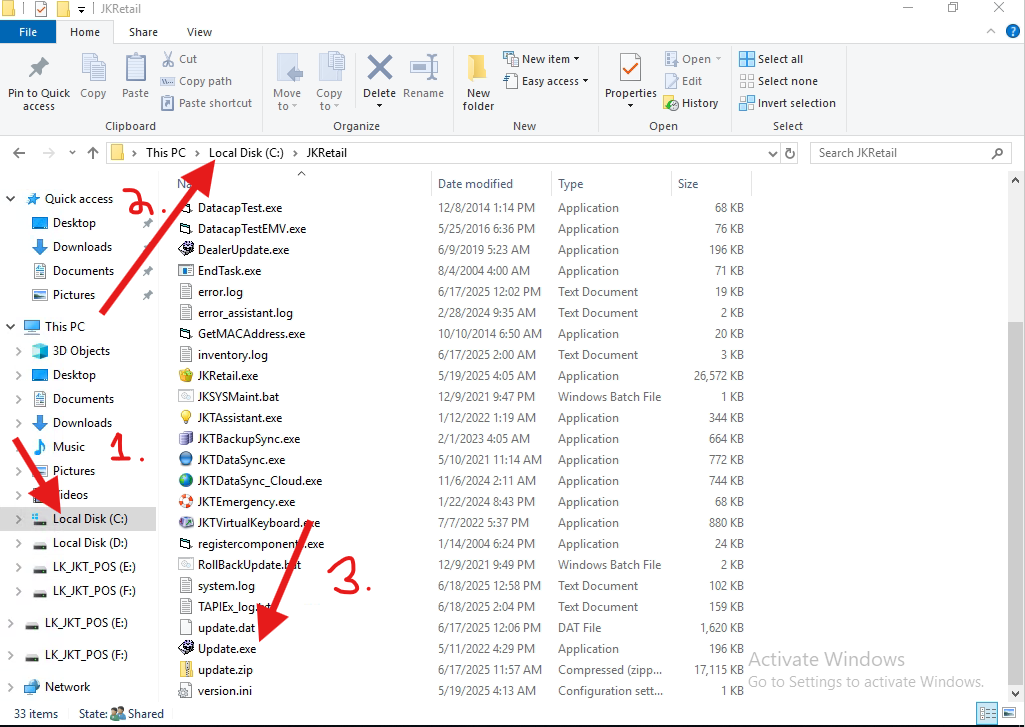Image resolution: width=1025 pixels, height=727 pixels.
Task: Switch to the Details view icon in the status bar
Action: click(987, 713)
